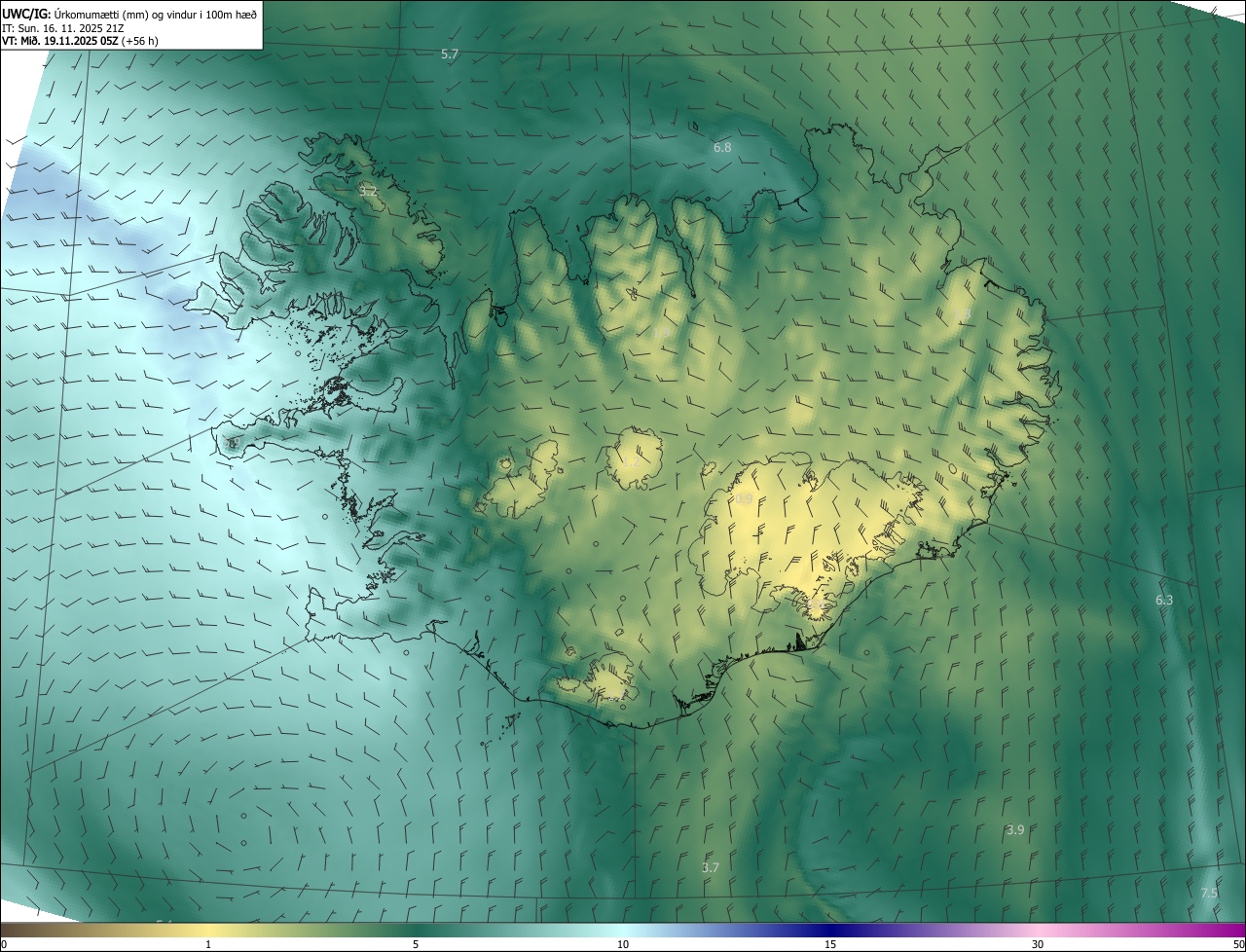Select the 6.8 value label off the north coast
Screen dimensions: 1246x952
coord(722,148)
